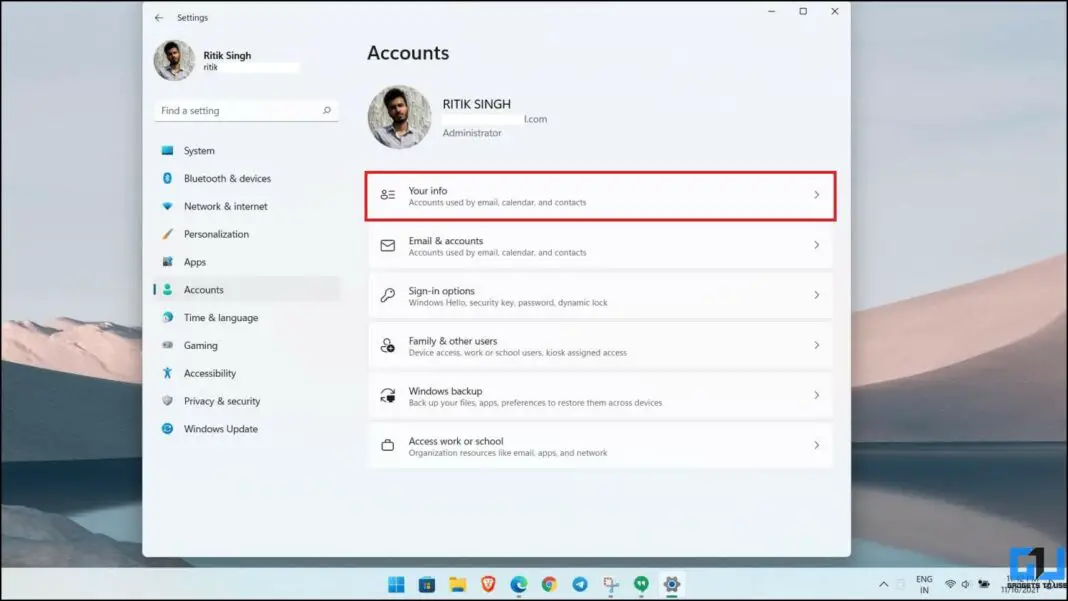Open File Explorer from the taskbar

pyautogui.click(x=456, y=585)
